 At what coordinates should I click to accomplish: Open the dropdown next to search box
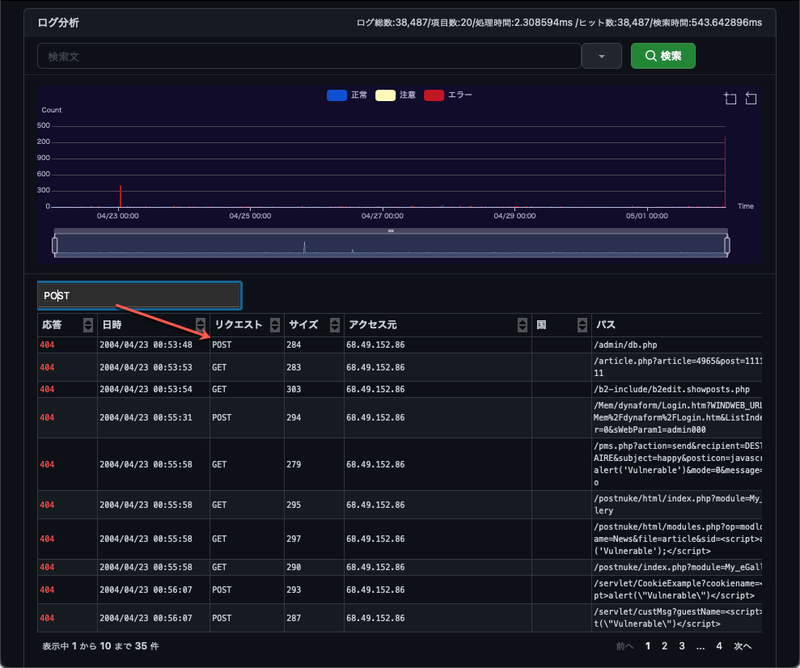[x=602, y=56]
